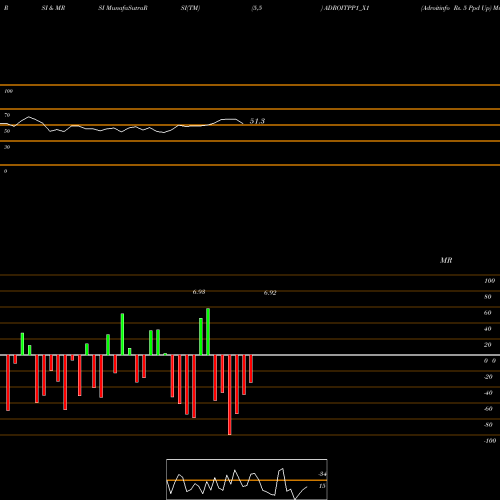The image size is (500, 500).
Task: Click the longest red bar reaching -100
Action: pos(229,395)
